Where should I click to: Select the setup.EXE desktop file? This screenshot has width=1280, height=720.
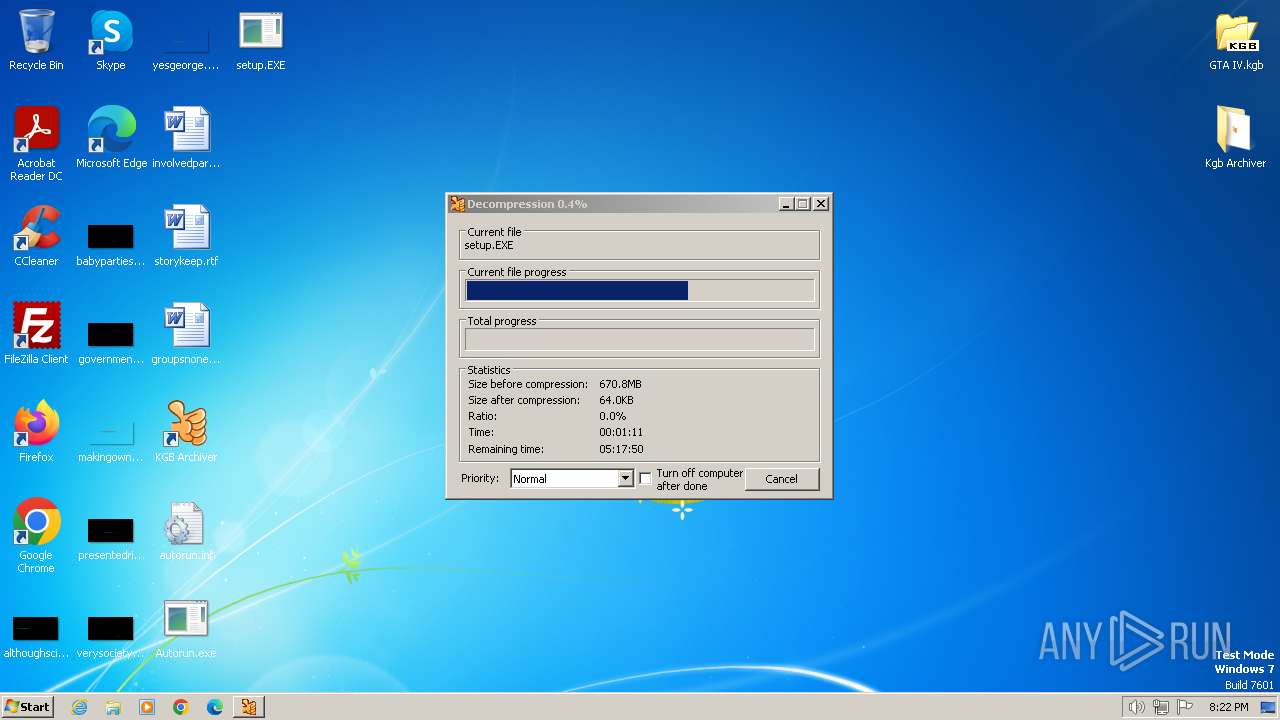pos(261,40)
